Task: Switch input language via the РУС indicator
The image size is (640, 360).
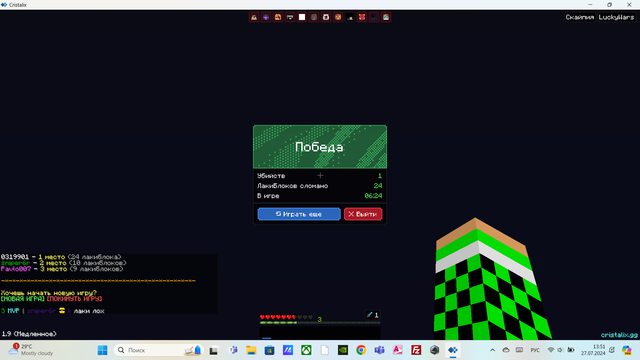Action: pyautogui.click(x=535, y=350)
